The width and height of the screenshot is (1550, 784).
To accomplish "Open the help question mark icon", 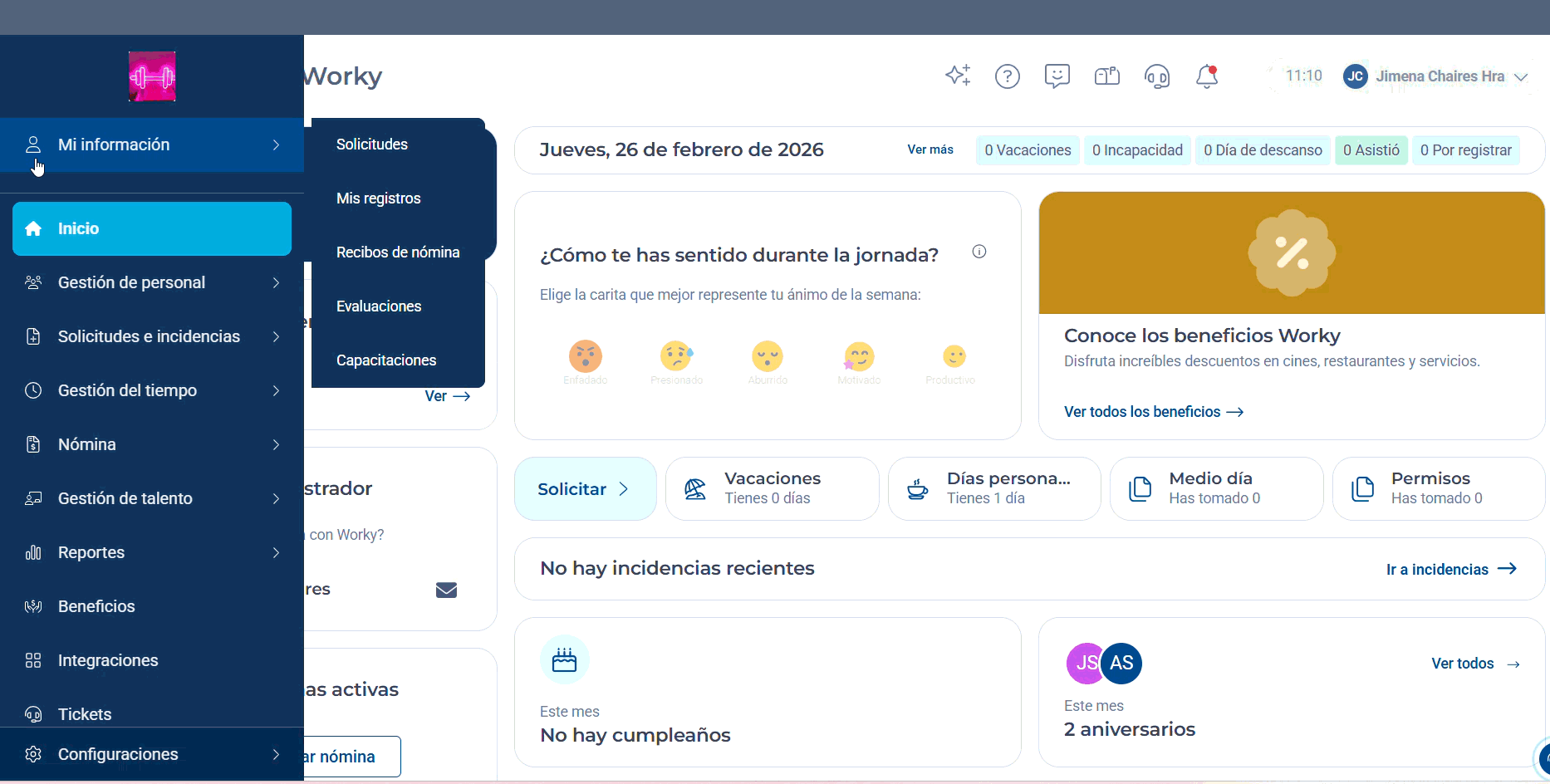I will pos(1008,76).
